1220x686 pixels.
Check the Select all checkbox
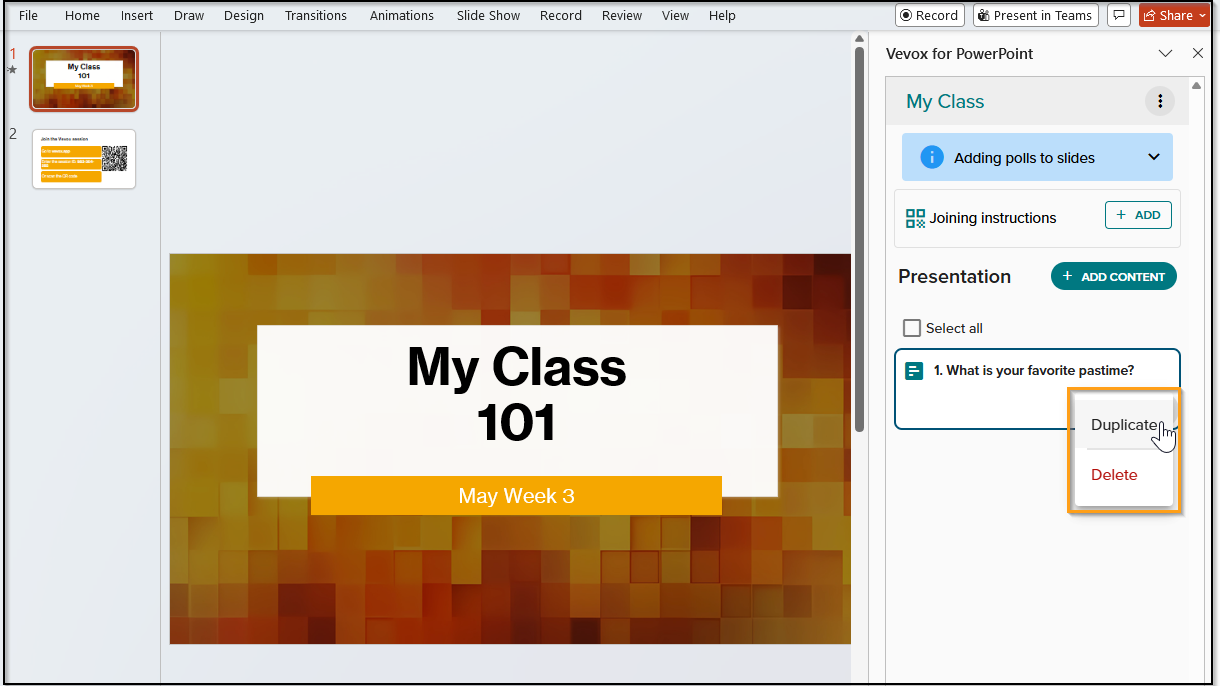911,328
